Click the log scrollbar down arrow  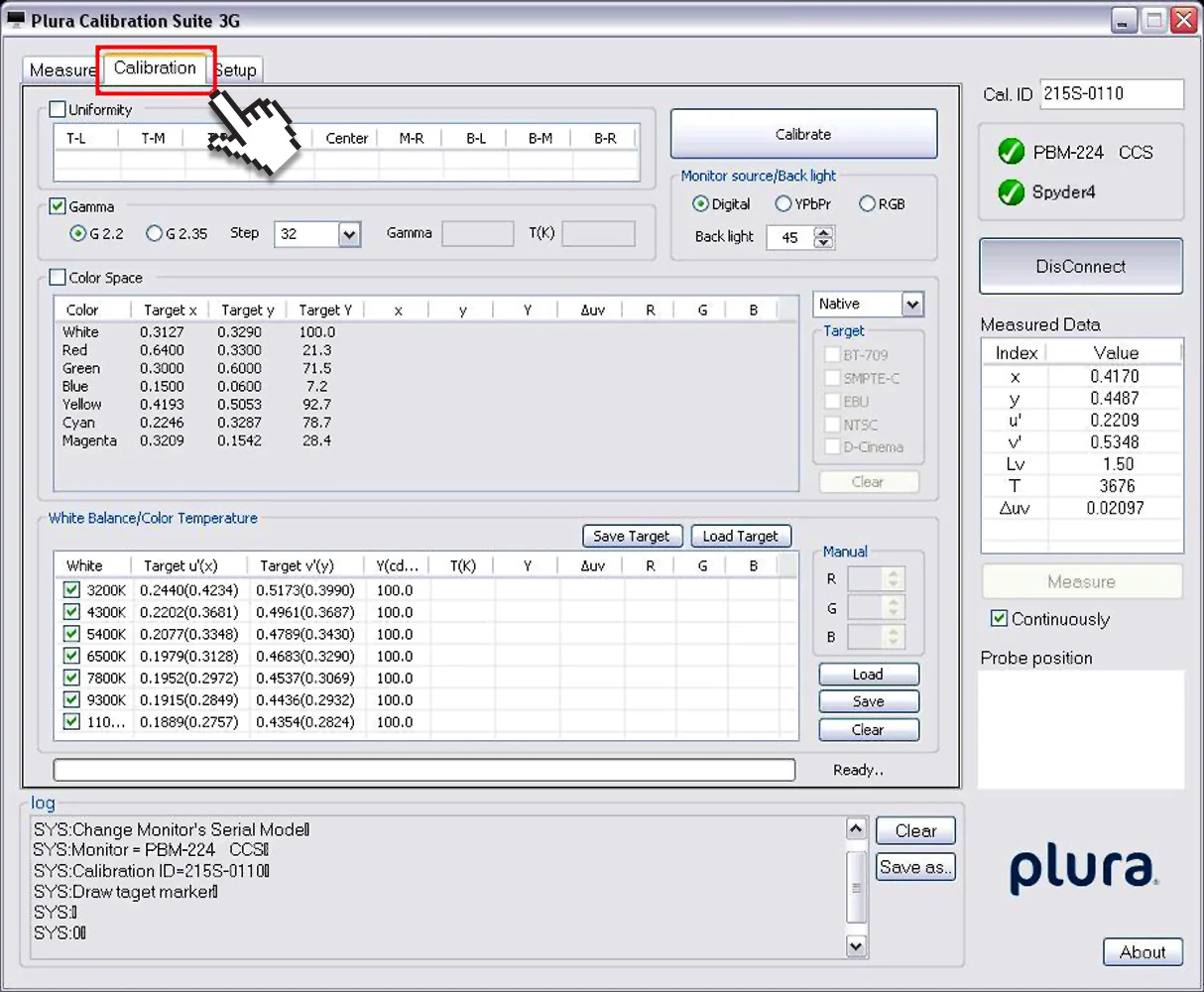tap(857, 946)
